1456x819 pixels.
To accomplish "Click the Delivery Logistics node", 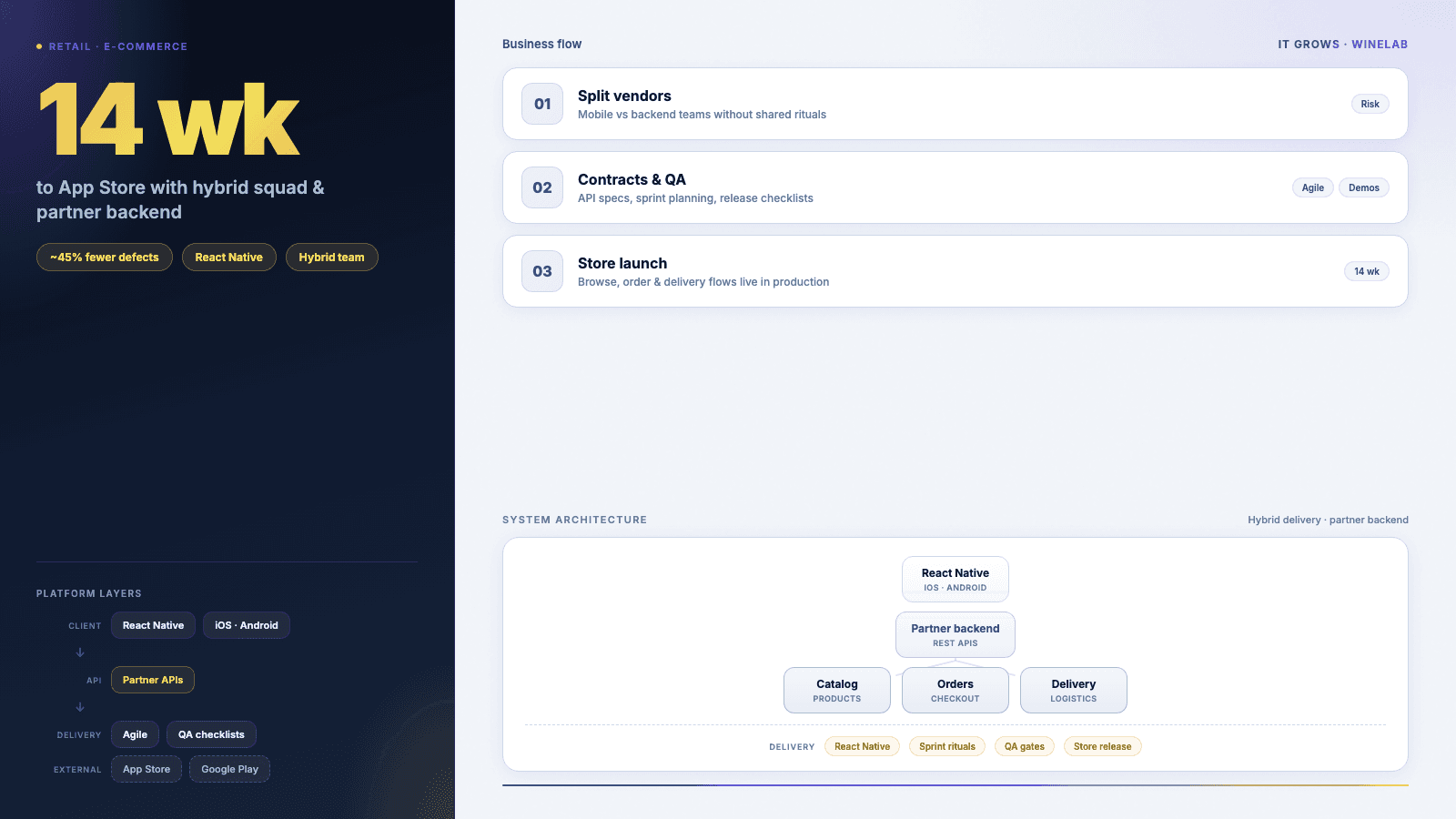I will (1074, 690).
